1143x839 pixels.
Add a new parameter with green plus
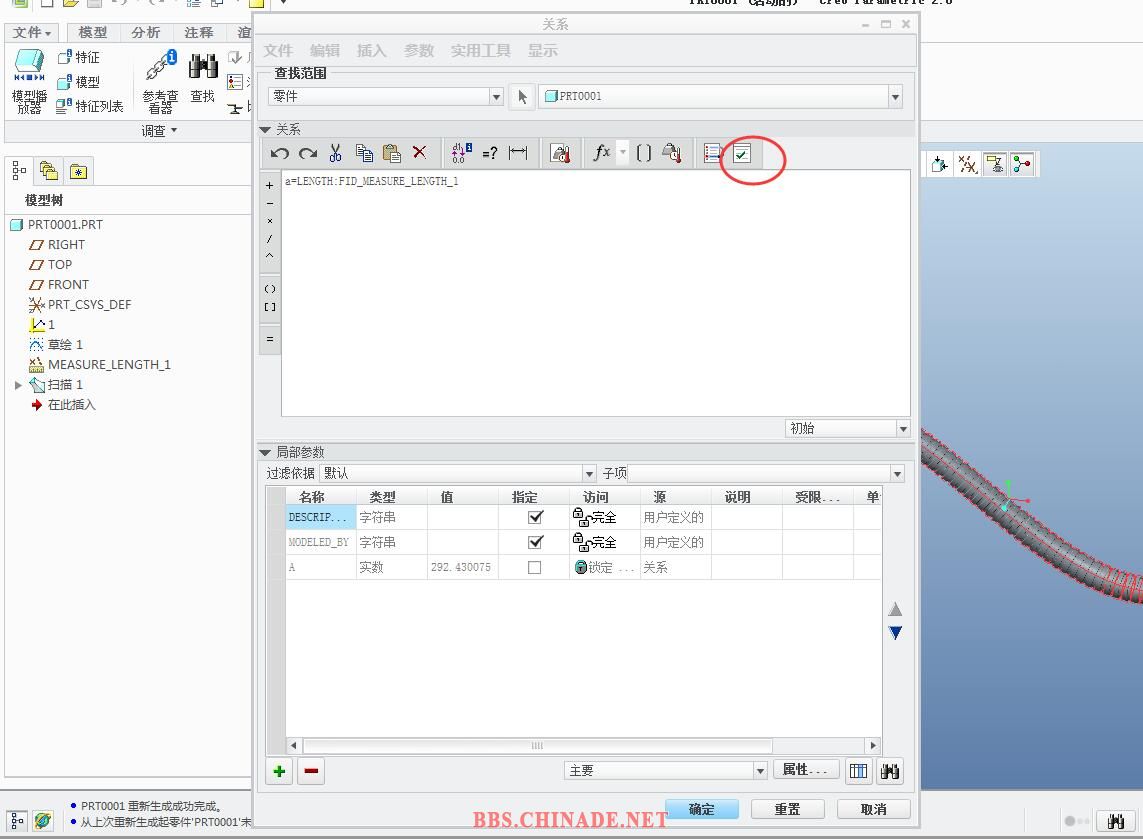click(x=279, y=771)
